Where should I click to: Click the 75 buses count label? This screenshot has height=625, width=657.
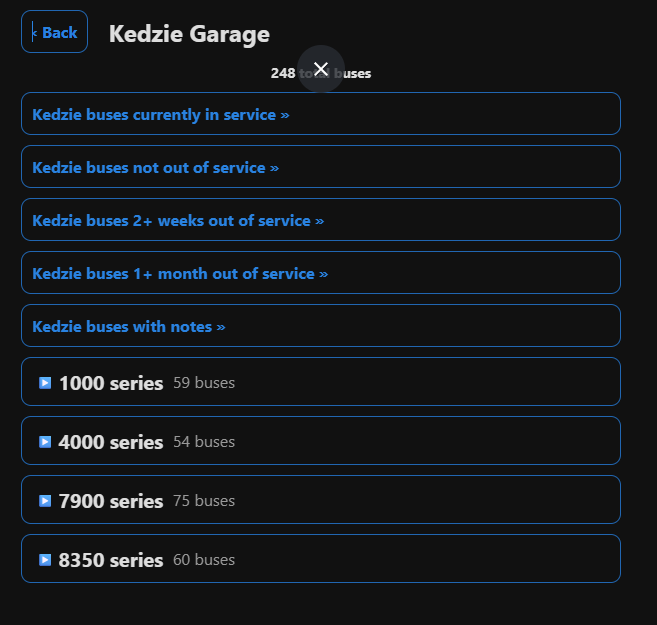point(204,501)
